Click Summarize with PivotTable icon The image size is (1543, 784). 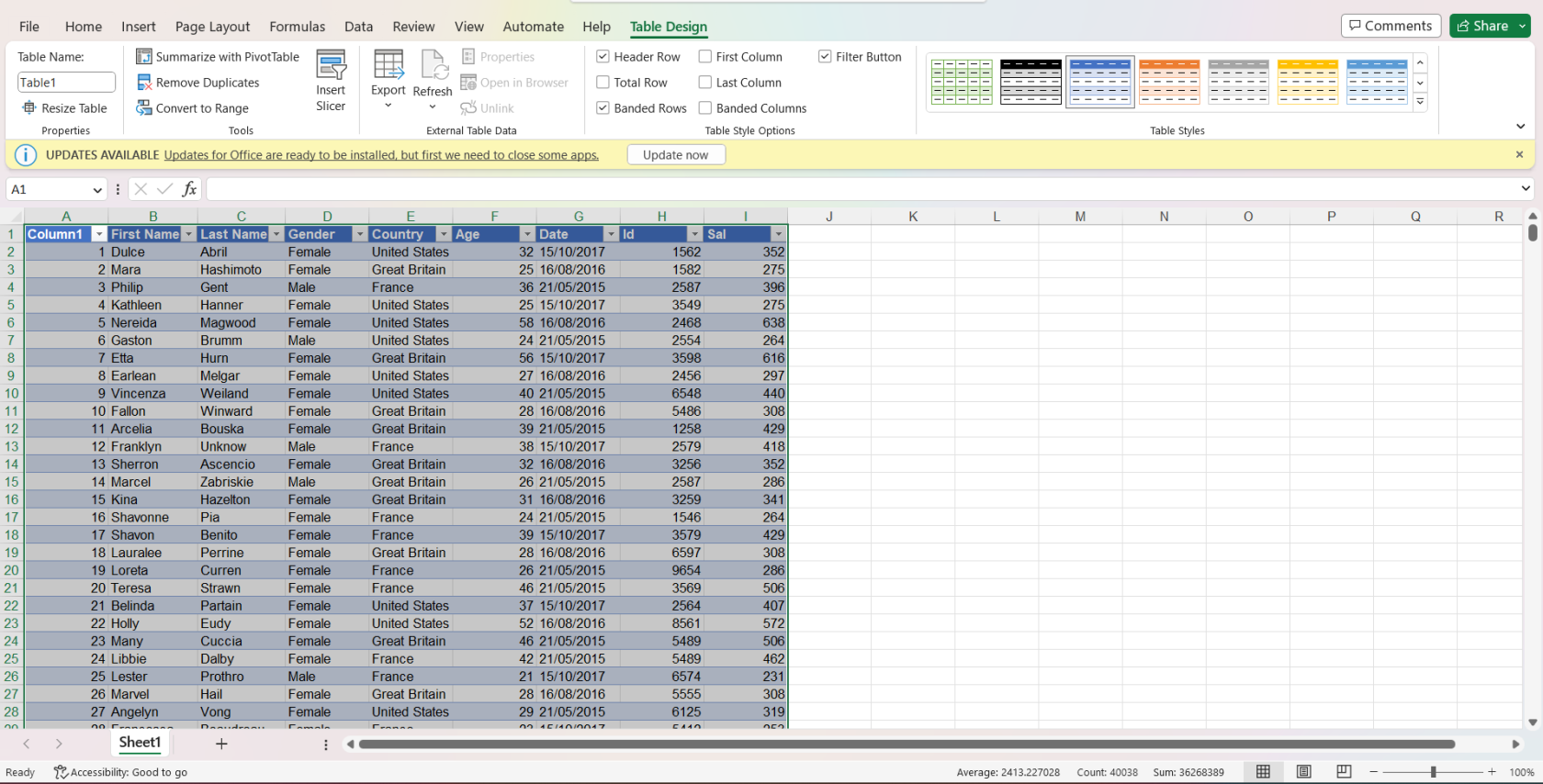(144, 57)
